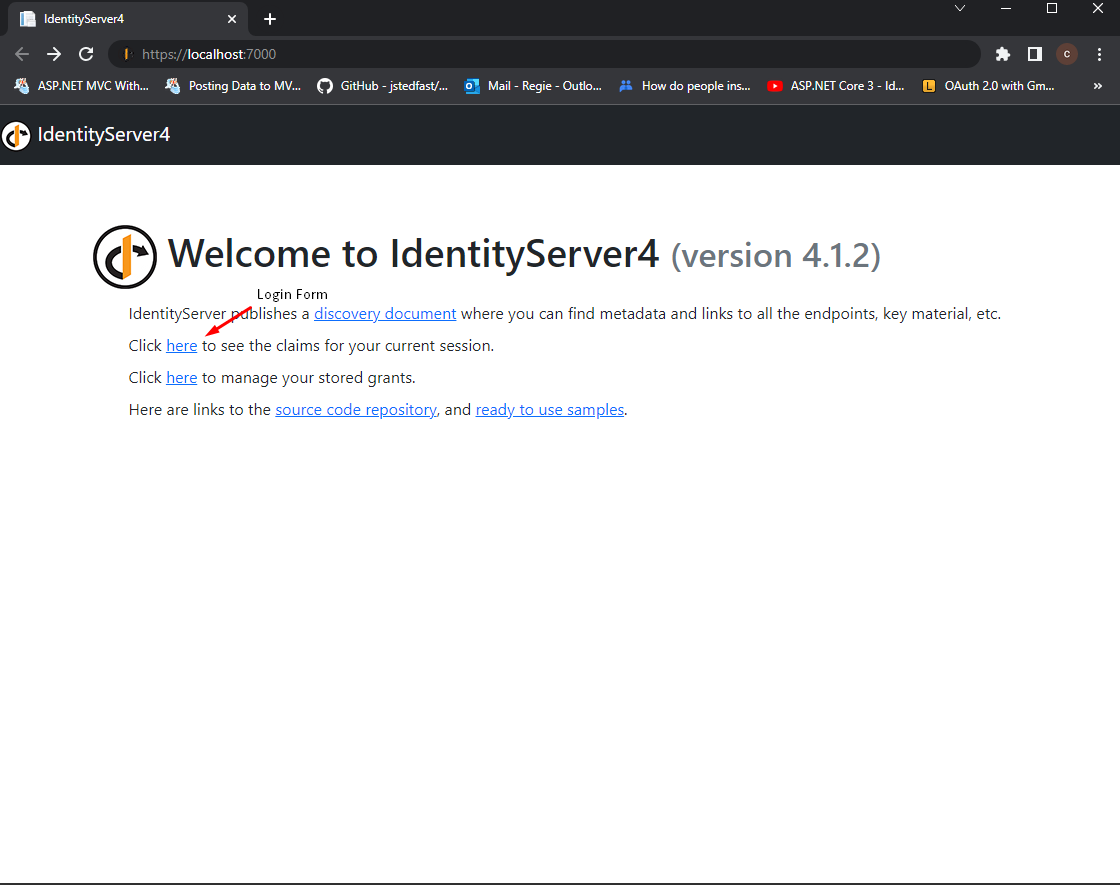Click inside the address bar

(400, 54)
